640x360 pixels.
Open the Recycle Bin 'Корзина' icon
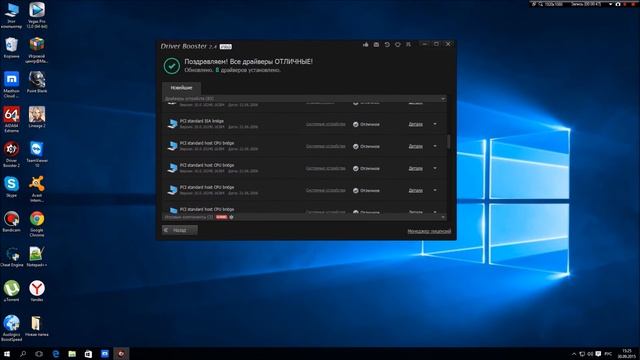click(x=11, y=48)
